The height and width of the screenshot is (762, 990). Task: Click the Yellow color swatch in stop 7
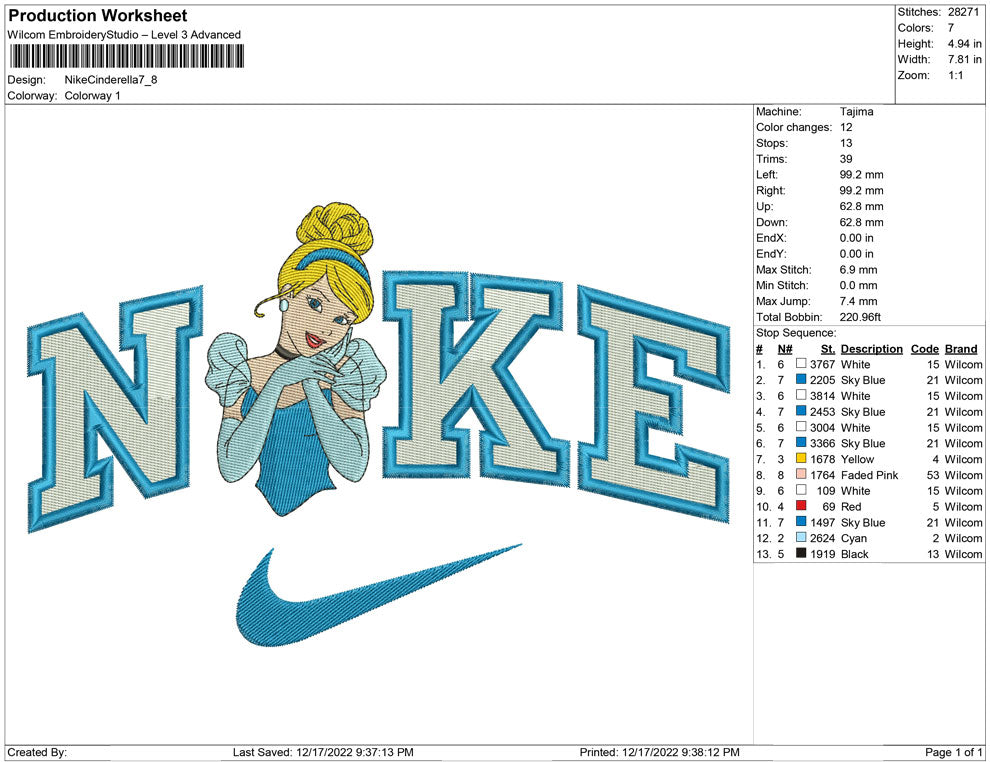point(801,459)
